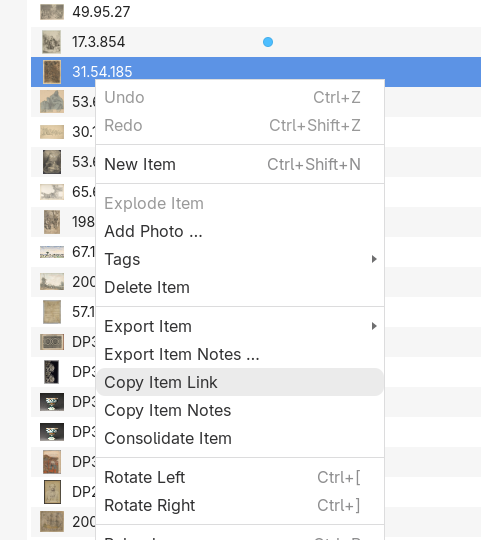
Task: Select item row 17.3.854
Action: [x=256, y=42]
